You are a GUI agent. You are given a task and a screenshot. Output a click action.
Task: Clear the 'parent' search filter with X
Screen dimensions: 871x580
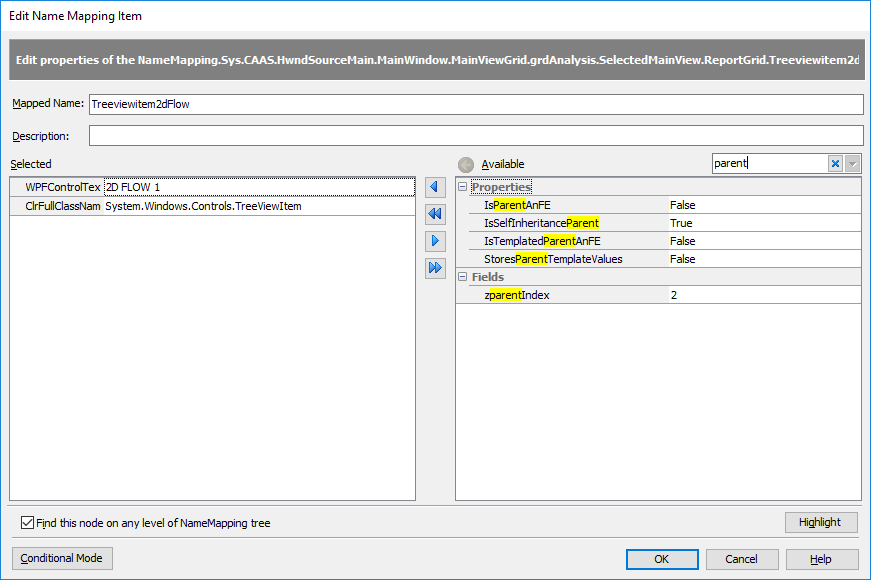click(835, 164)
